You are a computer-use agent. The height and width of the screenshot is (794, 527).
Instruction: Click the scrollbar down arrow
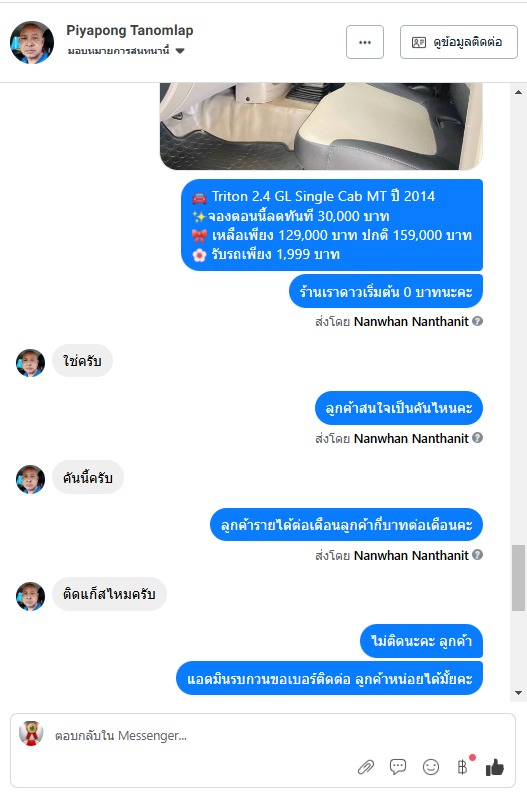(518, 692)
